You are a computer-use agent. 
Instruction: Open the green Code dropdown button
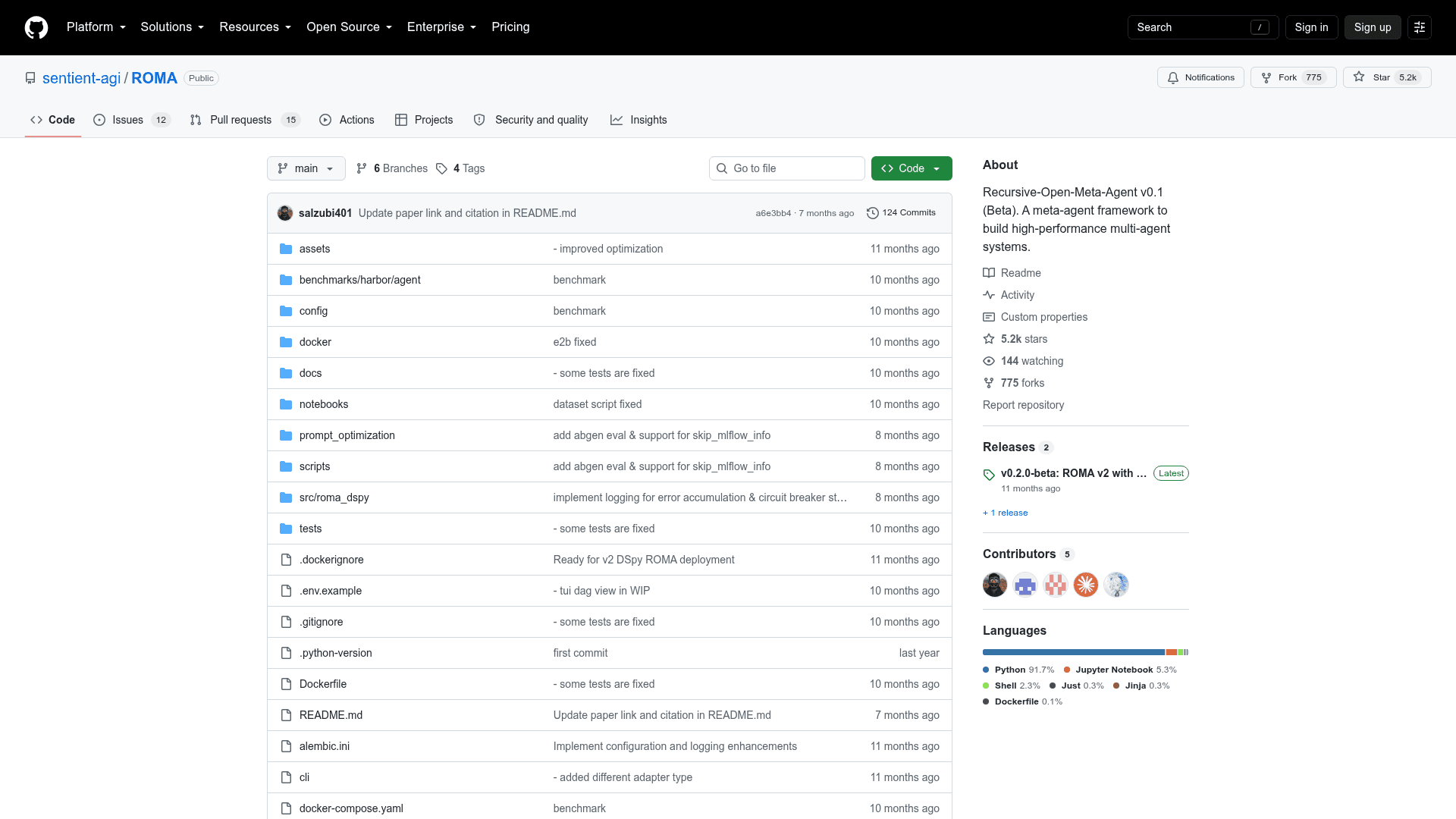point(912,168)
